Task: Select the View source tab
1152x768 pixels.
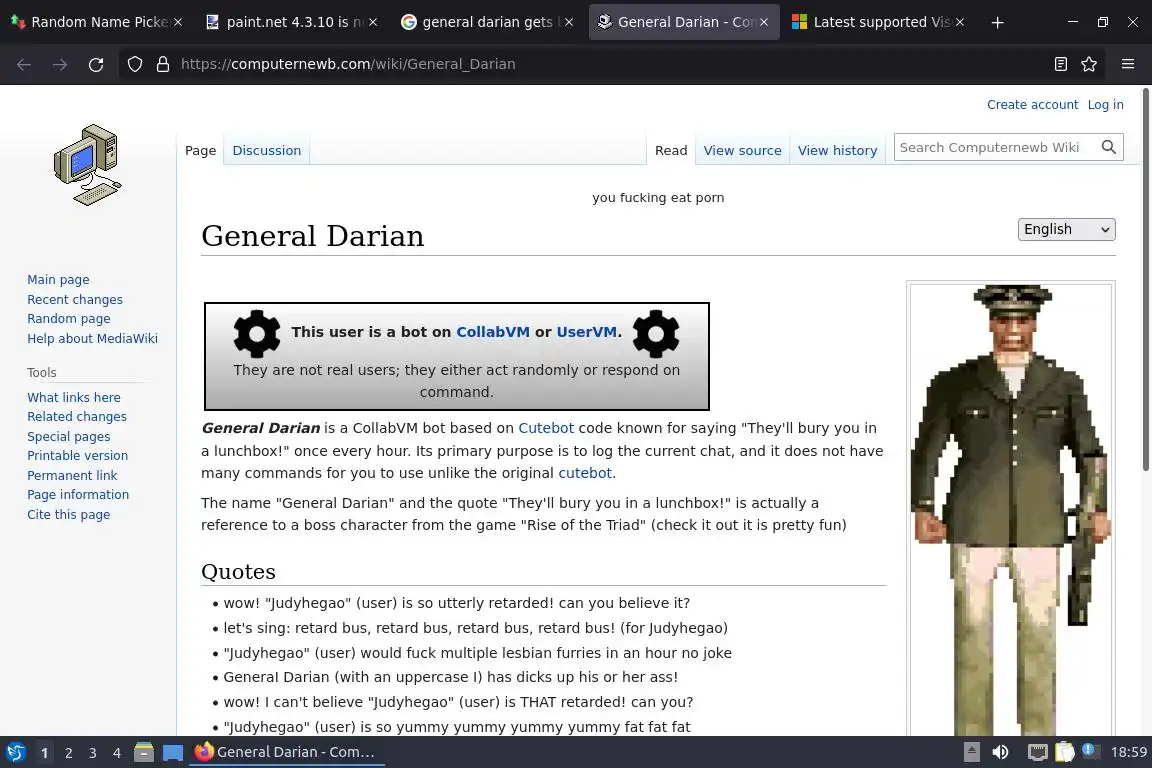Action: (742, 151)
